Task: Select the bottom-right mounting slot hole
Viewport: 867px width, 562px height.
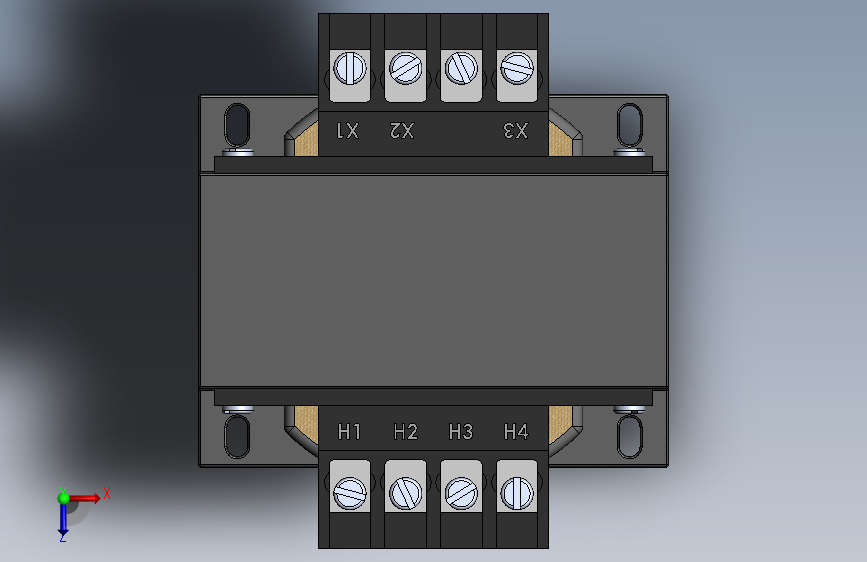Action: coord(629,436)
